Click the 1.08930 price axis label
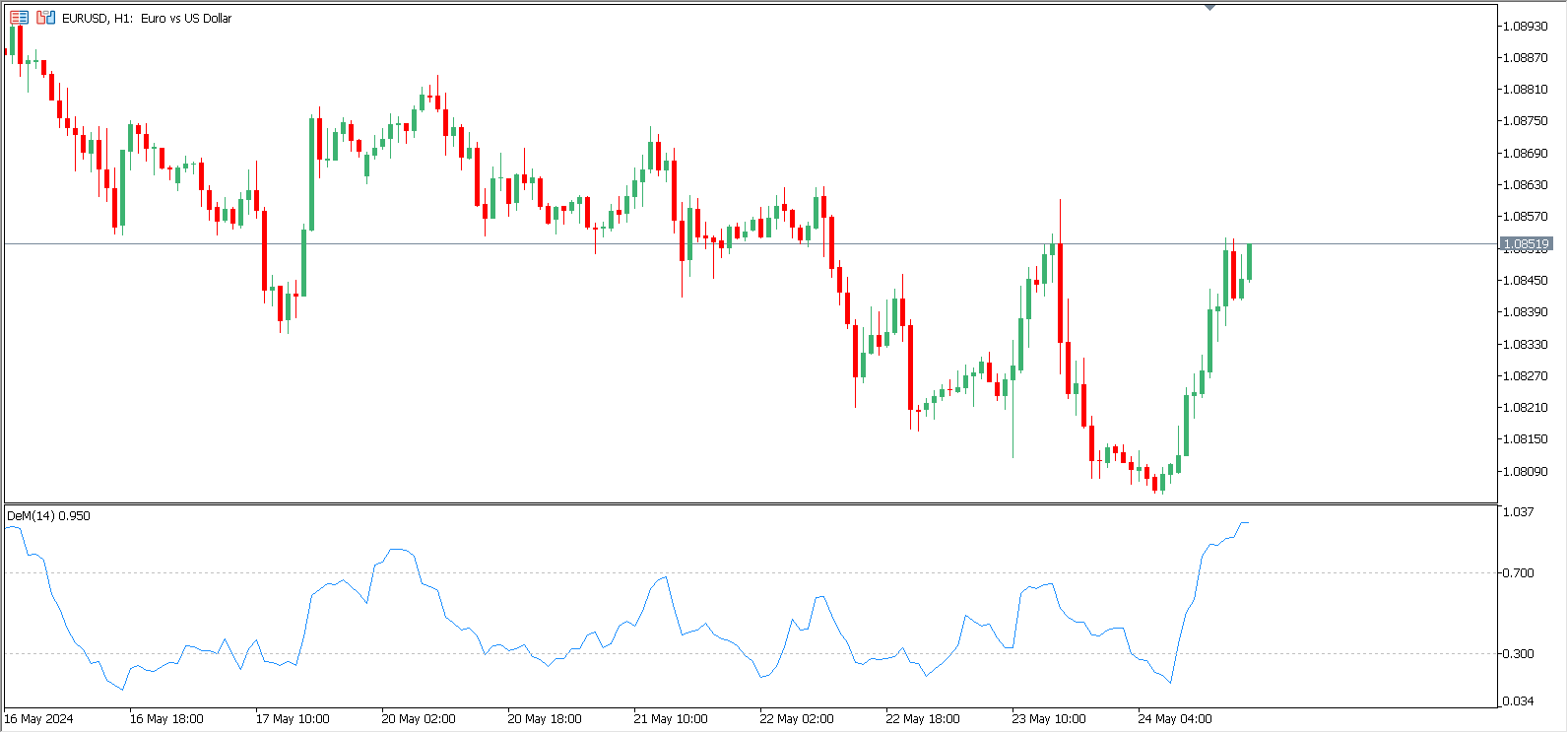 click(x=1524, y=26)
